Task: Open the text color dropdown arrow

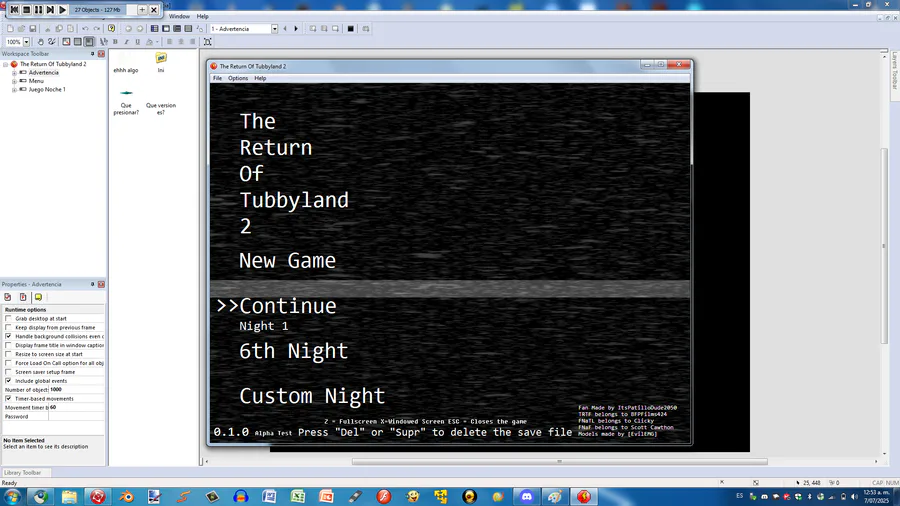Action: pyautogui.click(x=157, y=42)
